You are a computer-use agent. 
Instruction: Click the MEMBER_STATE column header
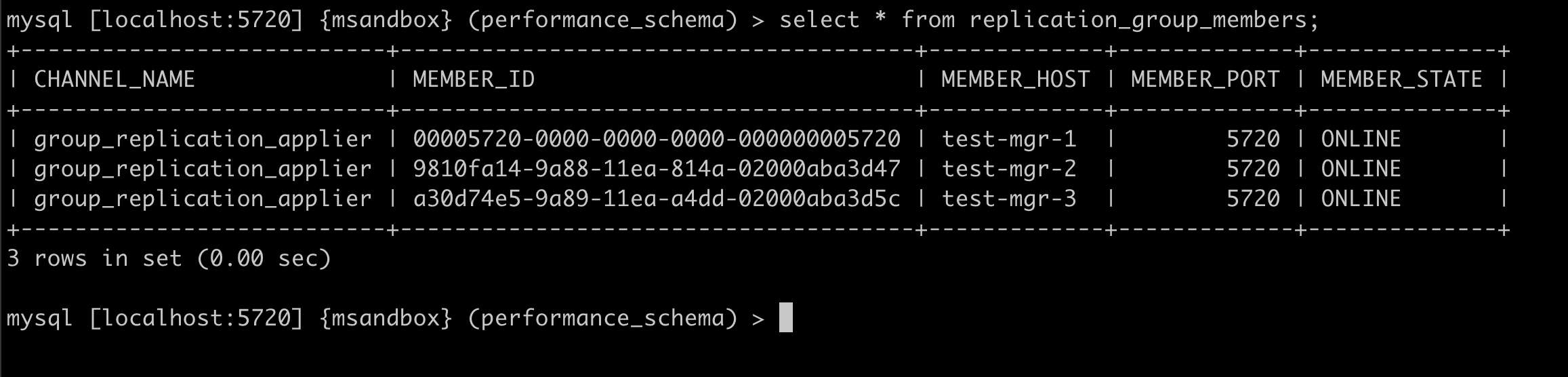pos(1401,80)
